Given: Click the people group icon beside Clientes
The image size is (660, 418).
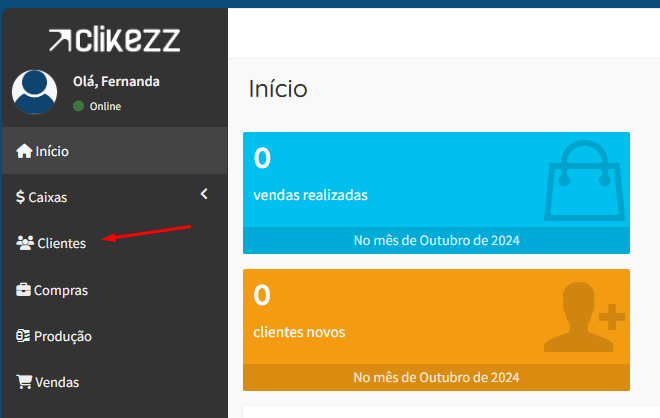Looking at the screenshot, I should (x=25, y=243).
